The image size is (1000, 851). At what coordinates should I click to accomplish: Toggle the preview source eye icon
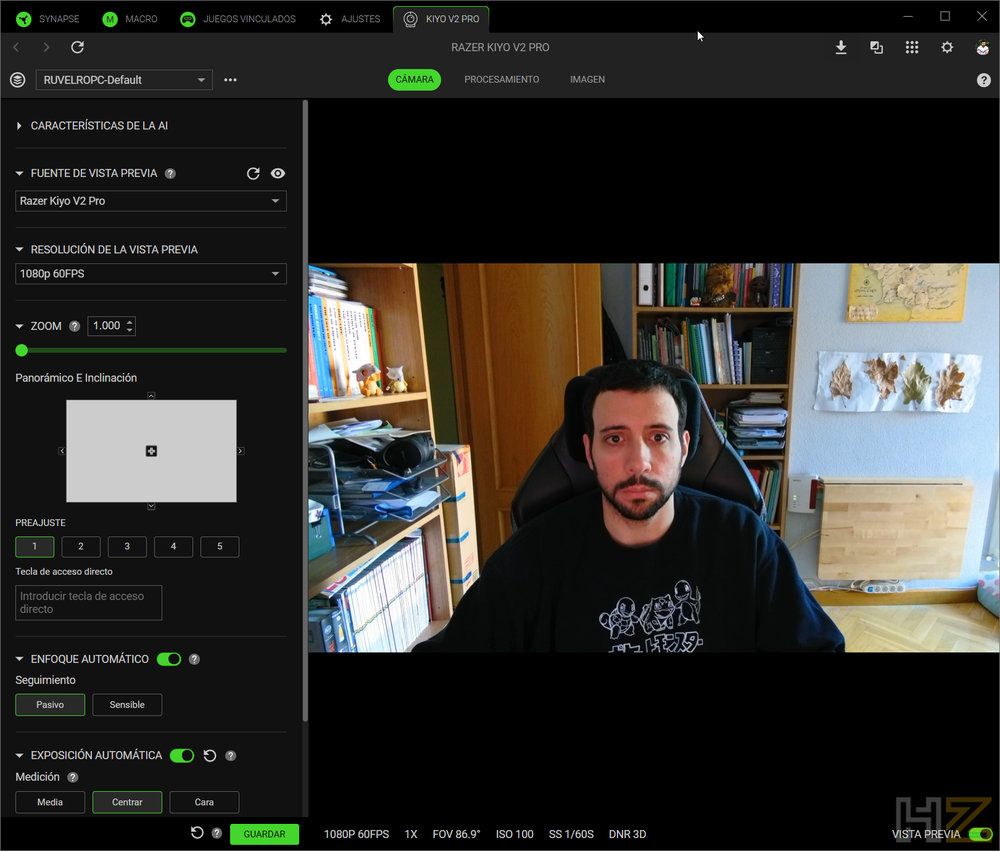[x=278, y=174]
